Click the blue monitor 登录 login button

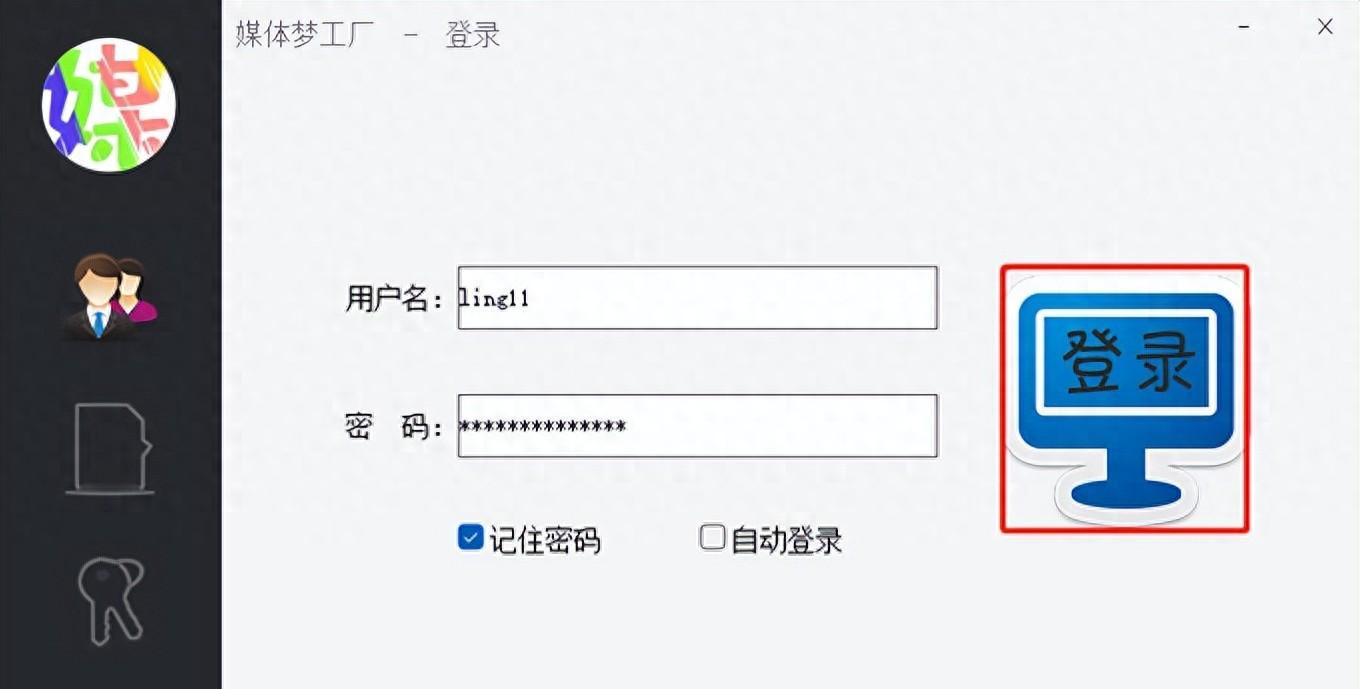[x=1125, y=398]
